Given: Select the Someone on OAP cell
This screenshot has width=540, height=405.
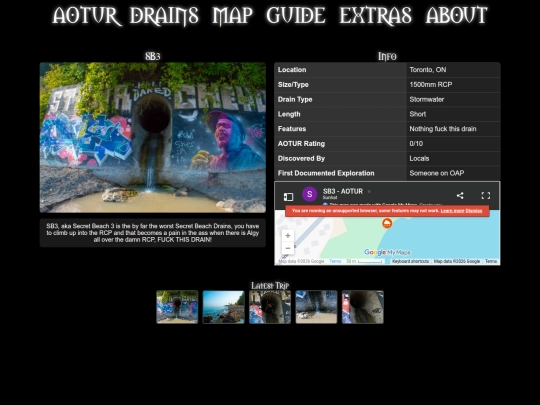Looking at the screenshot, I should tap(453, 173).
